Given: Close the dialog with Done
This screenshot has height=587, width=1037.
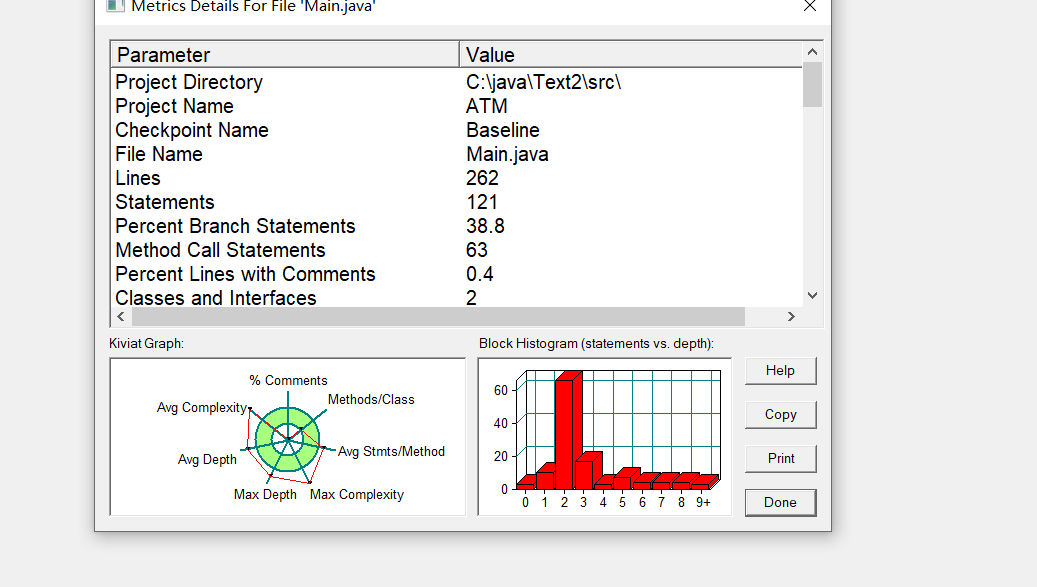Looking at the screenshot, I should coord(780,502).
